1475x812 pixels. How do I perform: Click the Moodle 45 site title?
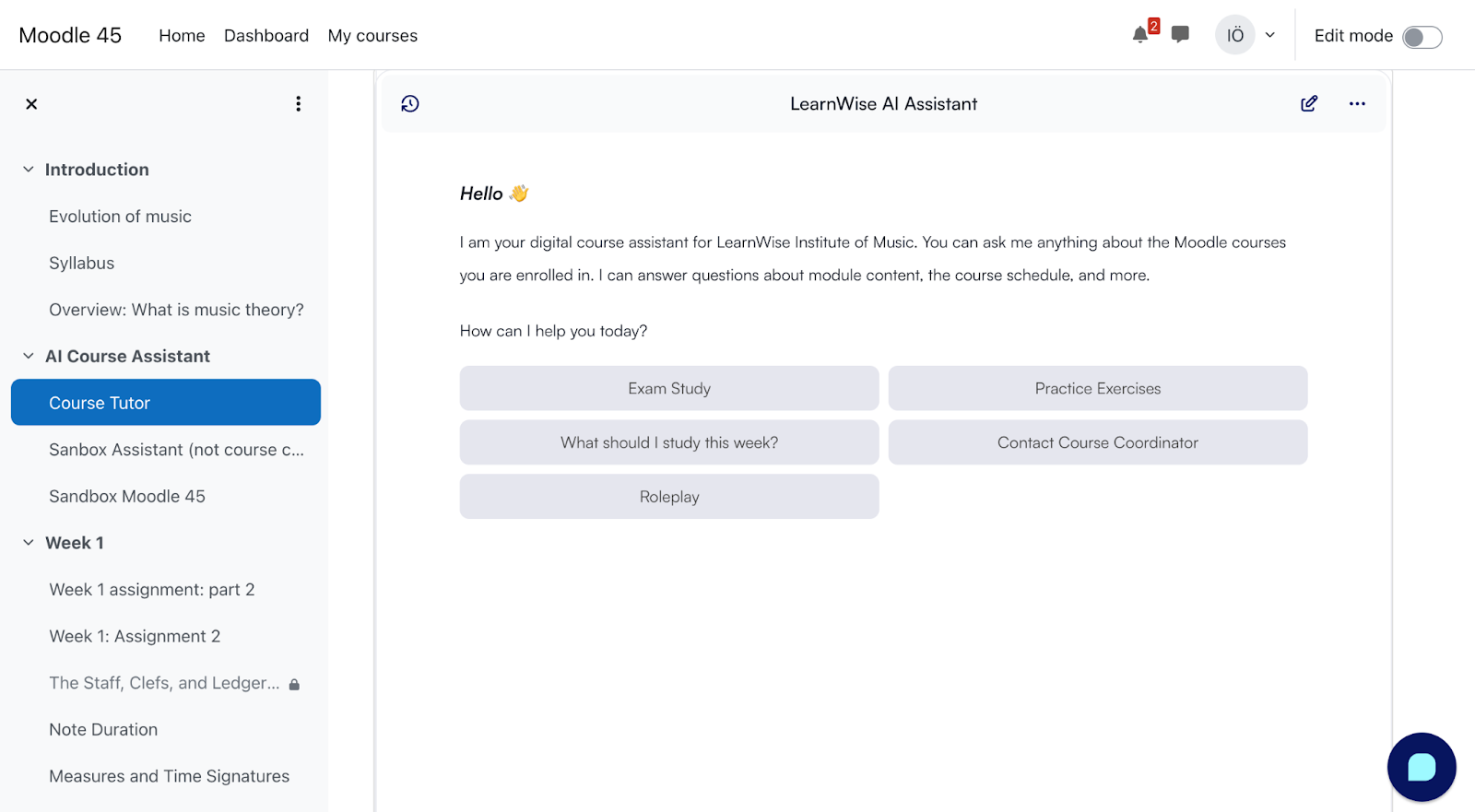(x=70, y=35)
